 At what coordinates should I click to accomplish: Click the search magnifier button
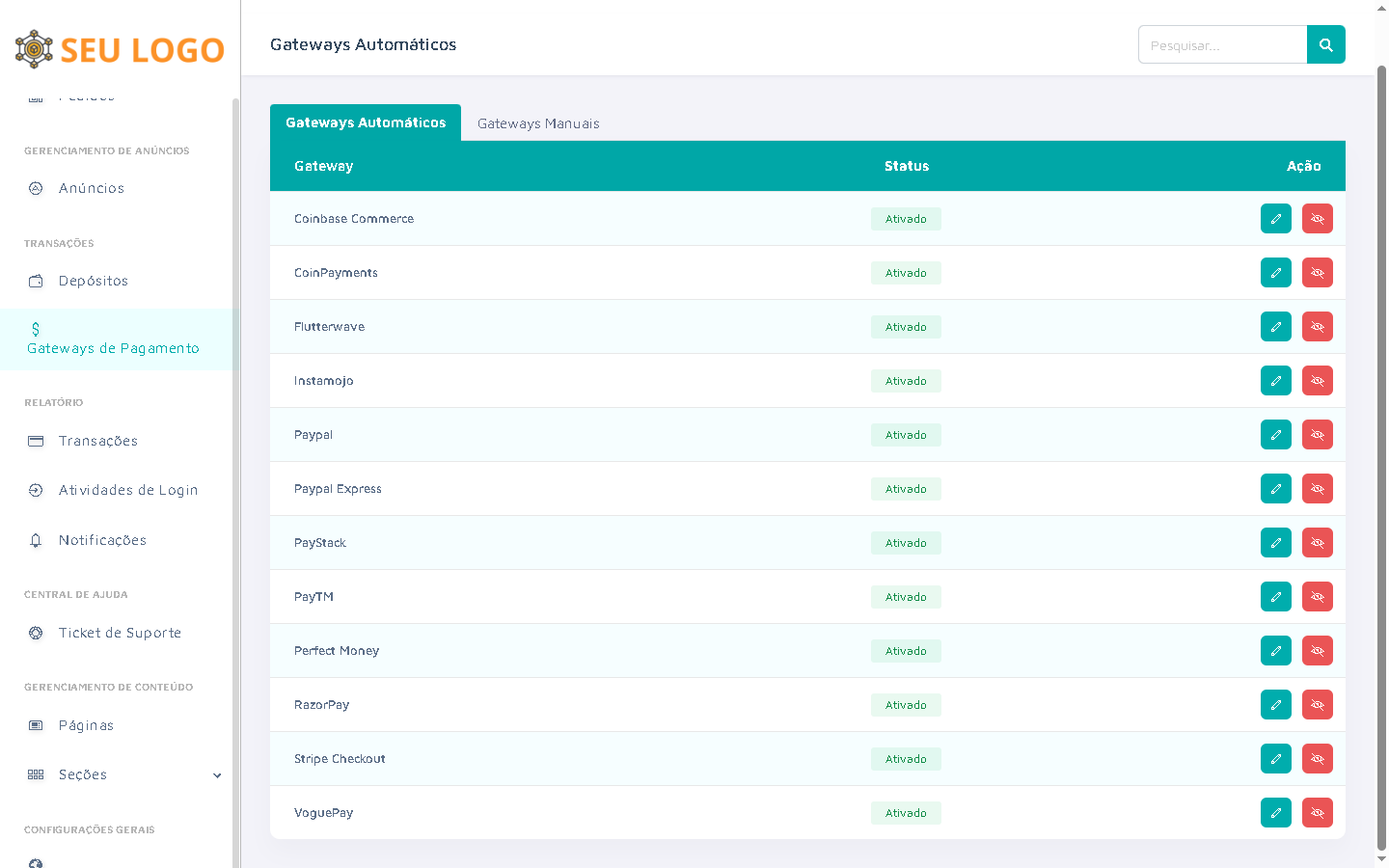tap(1325, 44)
